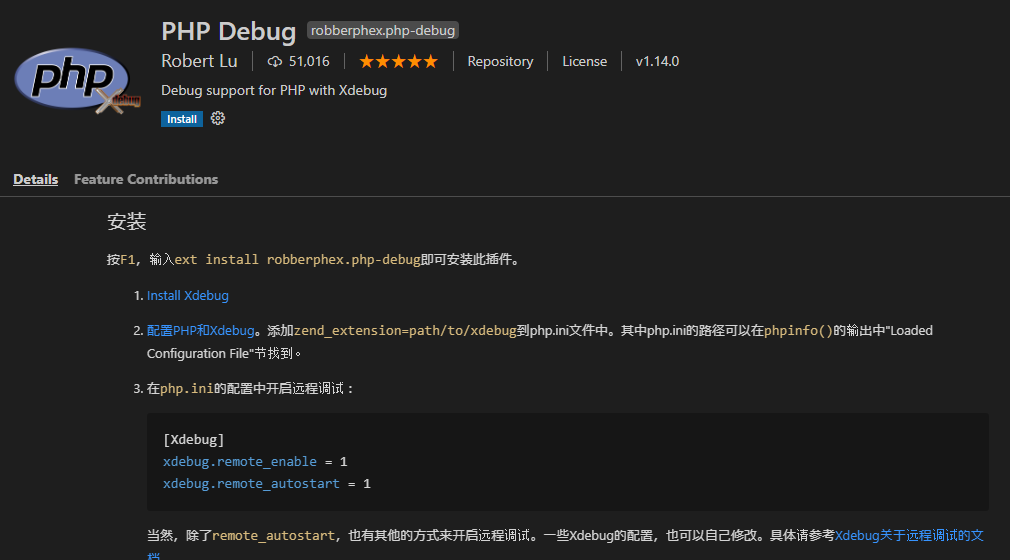The image size is (1010, 560).
Task: Open the Repository link
Action: coord(500,61)
